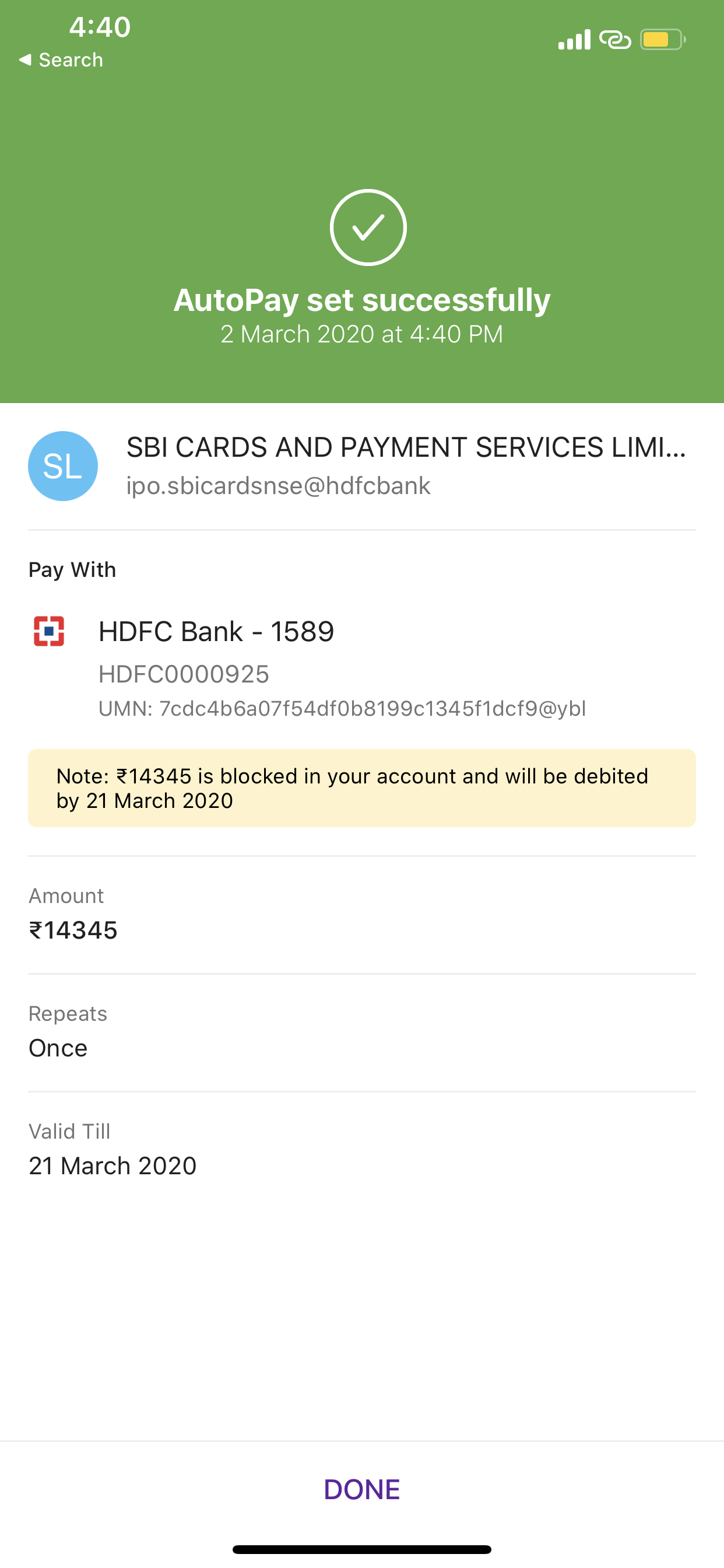
Task: Tap the ipo.sbicardsnse@hdfcbank UPI ID
Action: coord(278,486)
